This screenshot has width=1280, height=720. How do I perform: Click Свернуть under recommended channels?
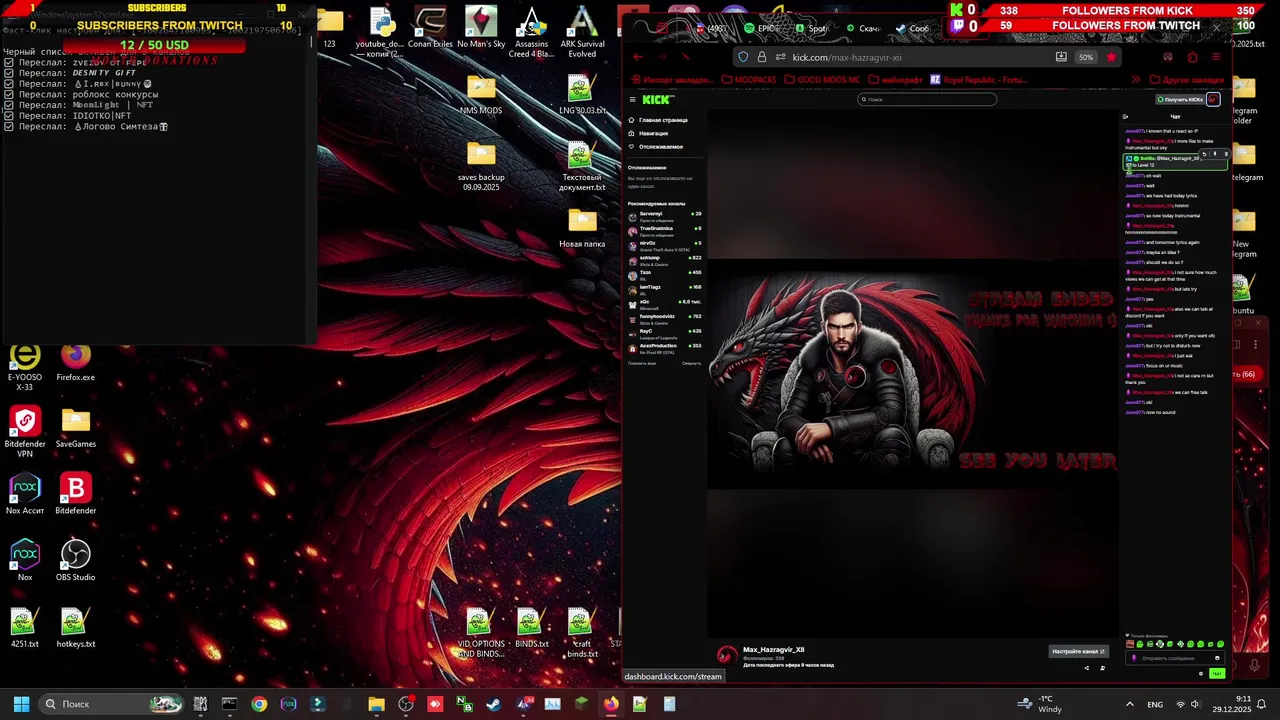click(691, 363)
